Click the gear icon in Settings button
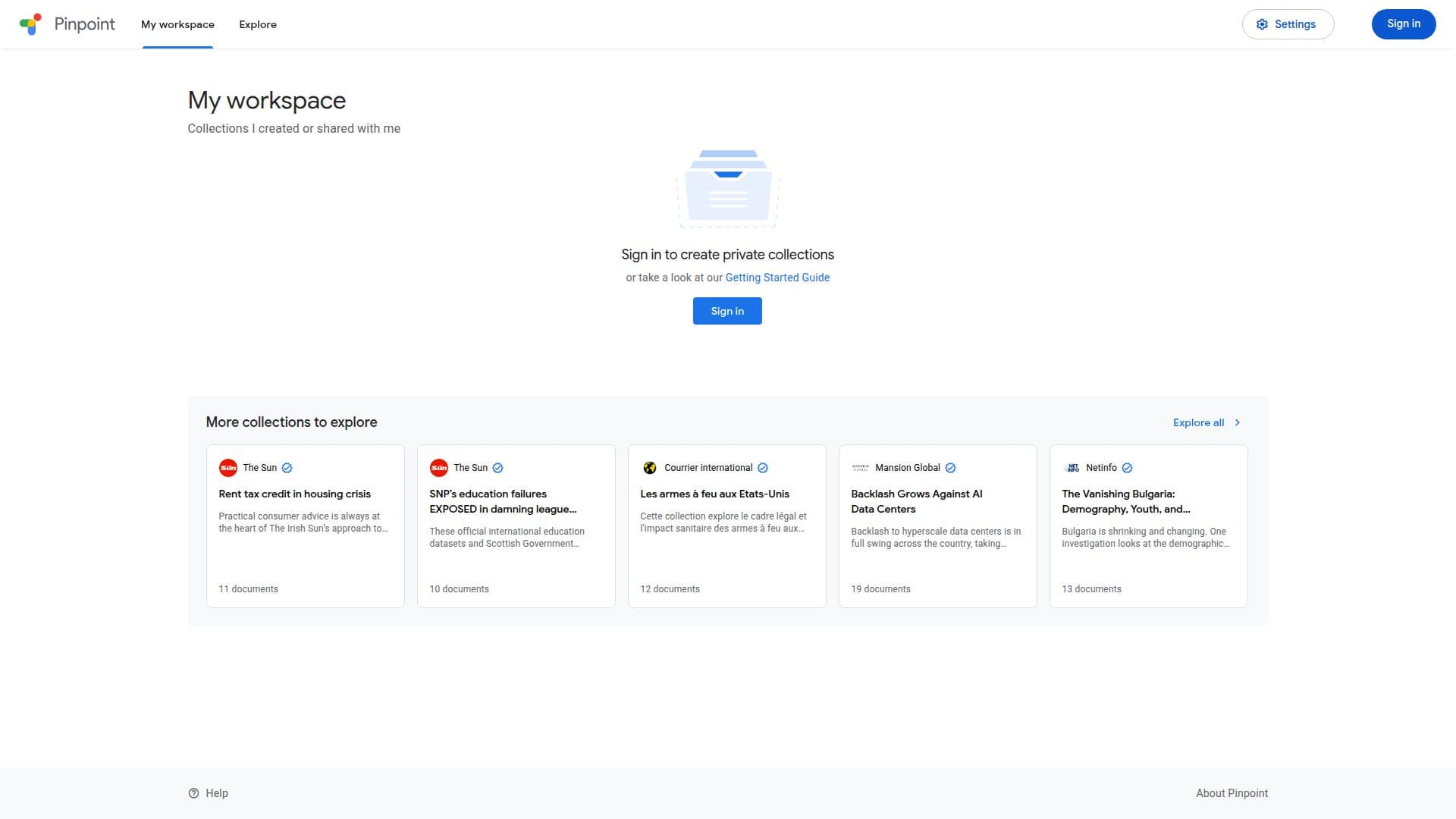The image size is (1456, 819). point(1262,24)
